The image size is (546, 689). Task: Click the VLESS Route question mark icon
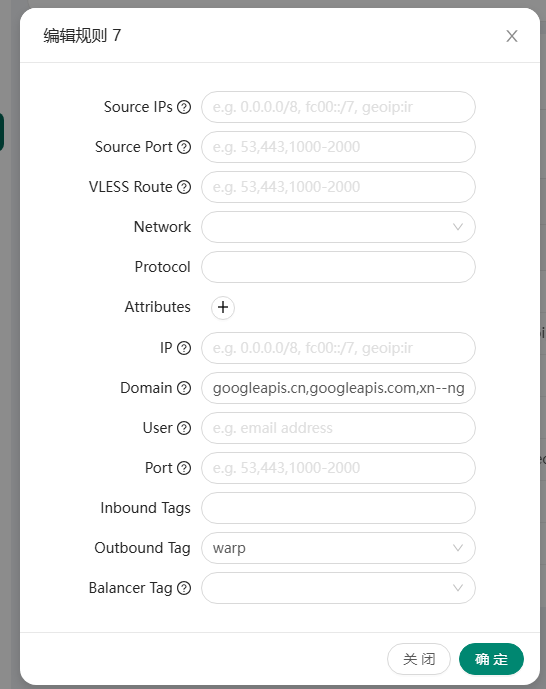pos(184,187)
